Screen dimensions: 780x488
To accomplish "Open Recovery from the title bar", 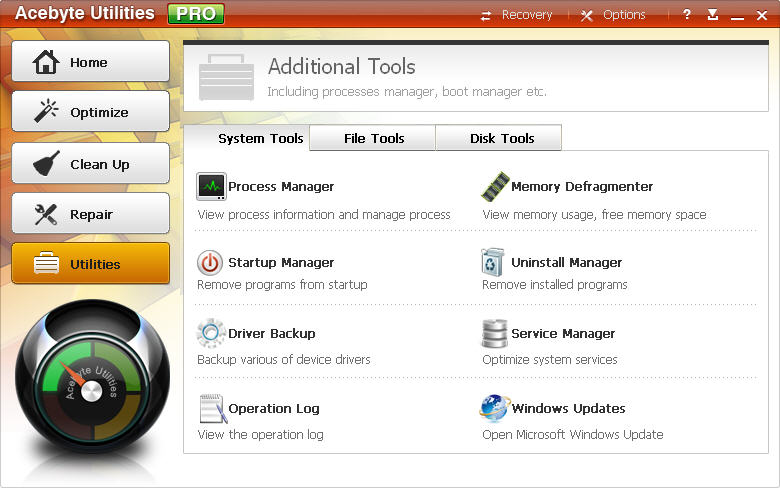I will [x=527, y=15].
